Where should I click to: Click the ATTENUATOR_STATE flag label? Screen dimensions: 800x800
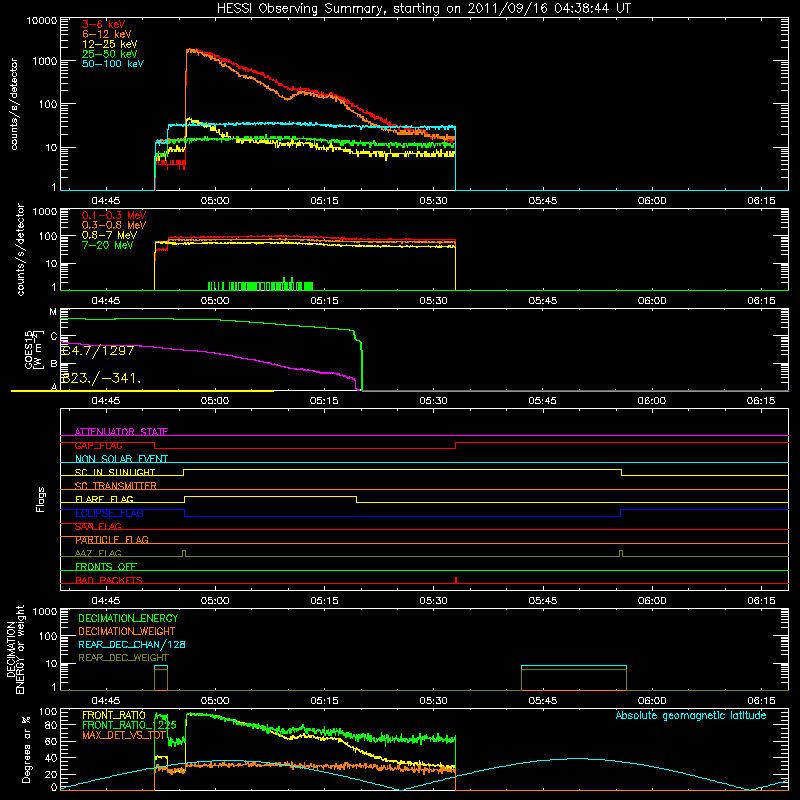(121, 432)
